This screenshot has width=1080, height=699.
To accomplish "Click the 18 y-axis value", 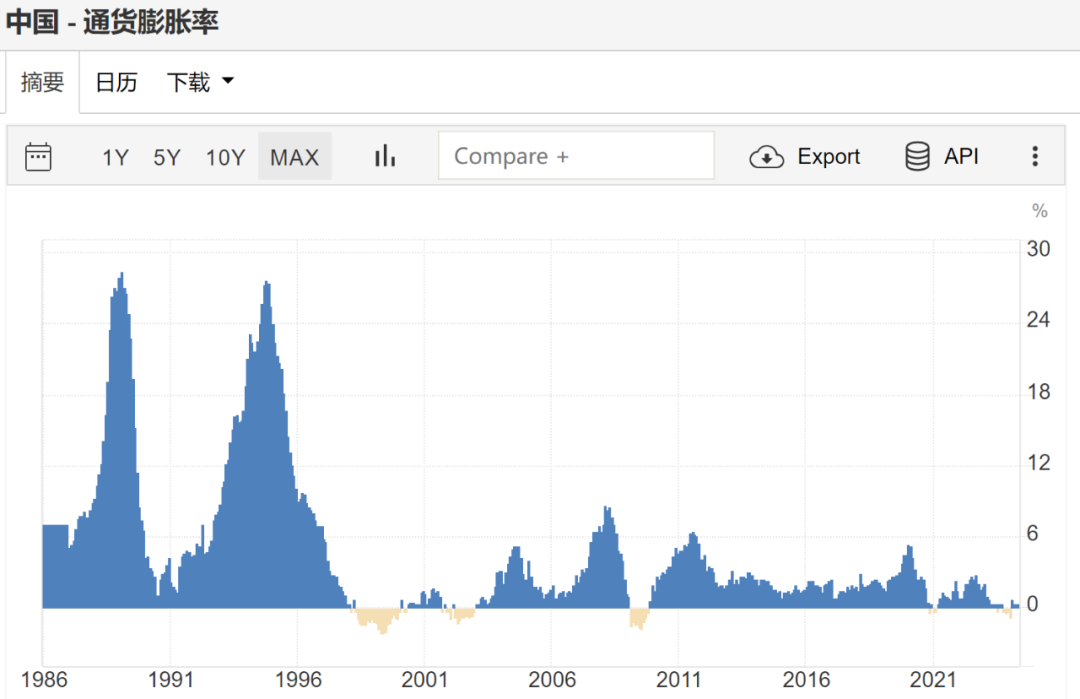I will (1038, 392).
